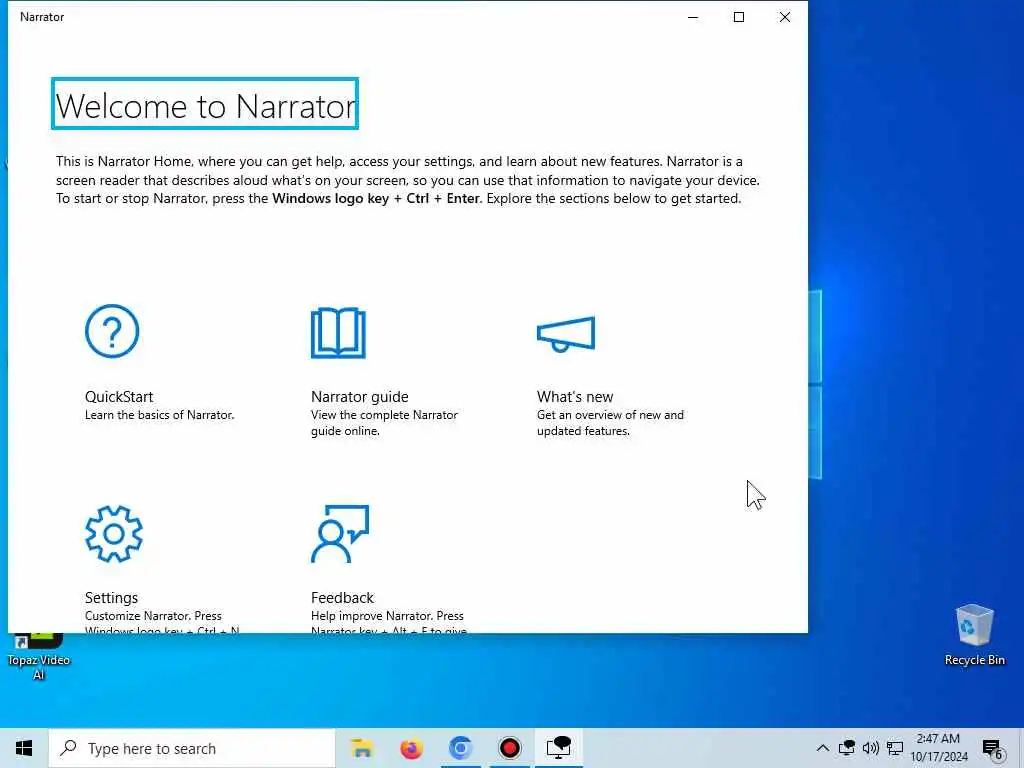The width and height of the screenshot is (1024, 768).
Task: Select the Recycle Bin desktop icon
Action: tap(974, 635)
